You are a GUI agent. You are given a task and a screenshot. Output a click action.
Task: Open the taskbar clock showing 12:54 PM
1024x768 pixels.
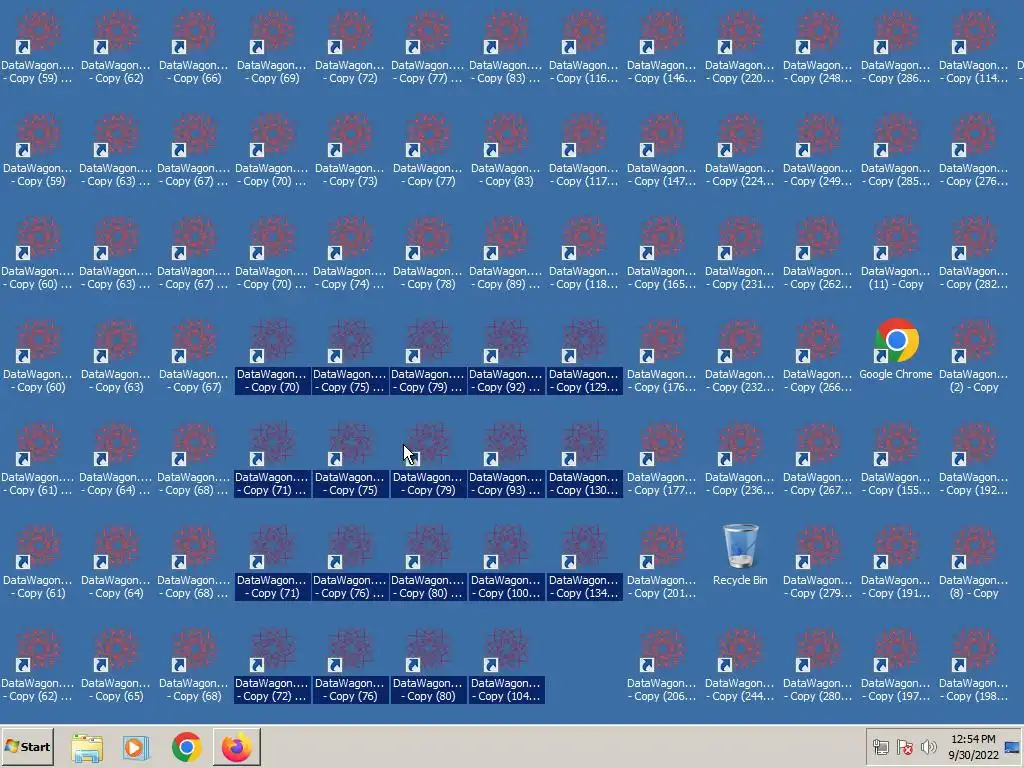point(973,747)
